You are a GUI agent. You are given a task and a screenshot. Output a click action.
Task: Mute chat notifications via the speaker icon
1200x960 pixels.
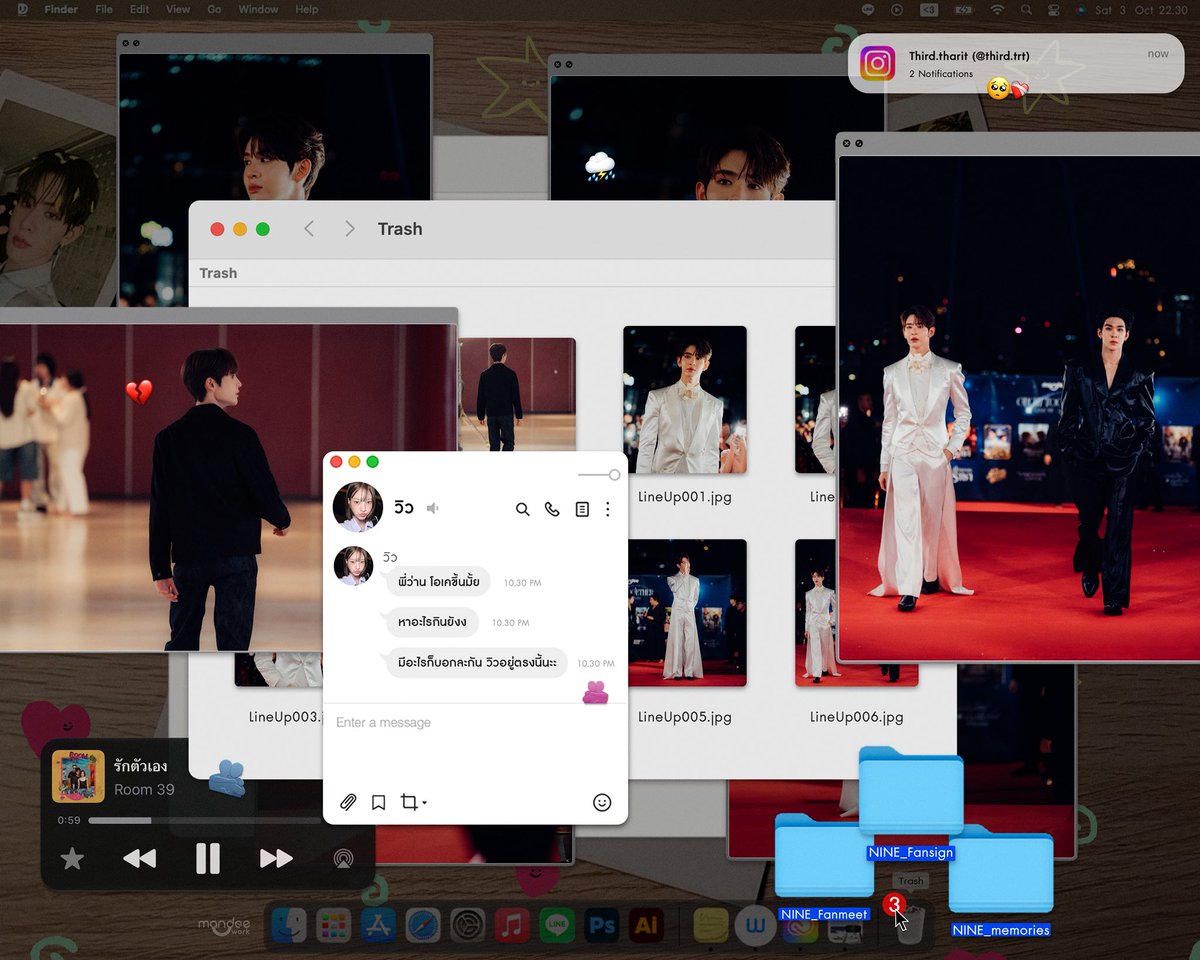432,508
